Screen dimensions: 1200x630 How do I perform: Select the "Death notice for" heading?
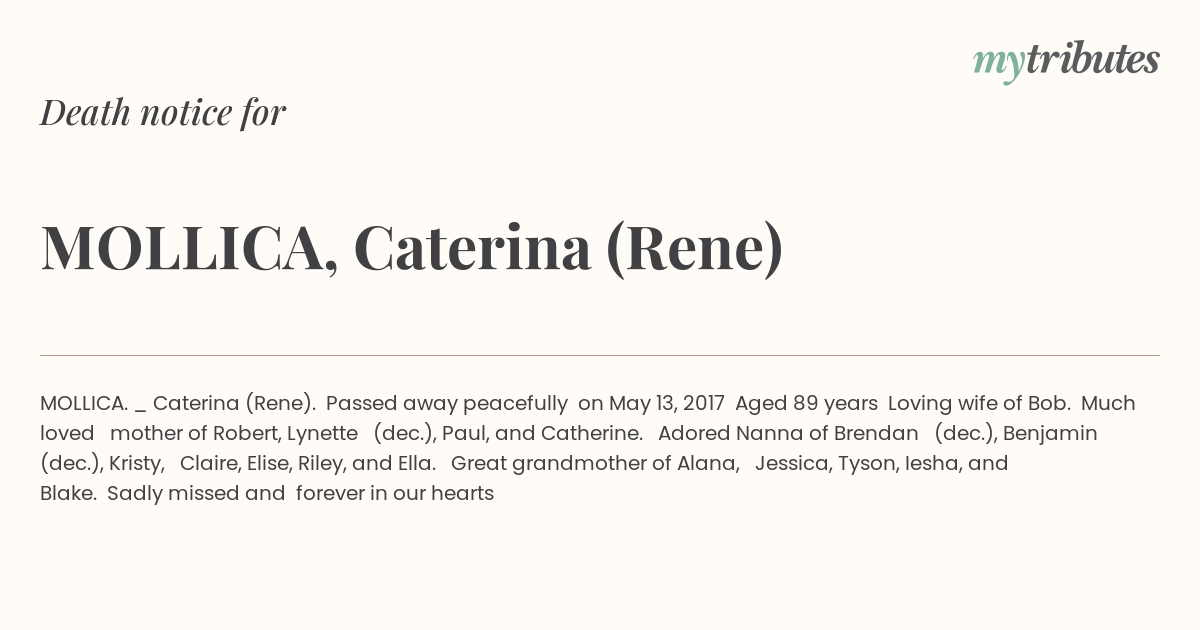pos(163,112)
